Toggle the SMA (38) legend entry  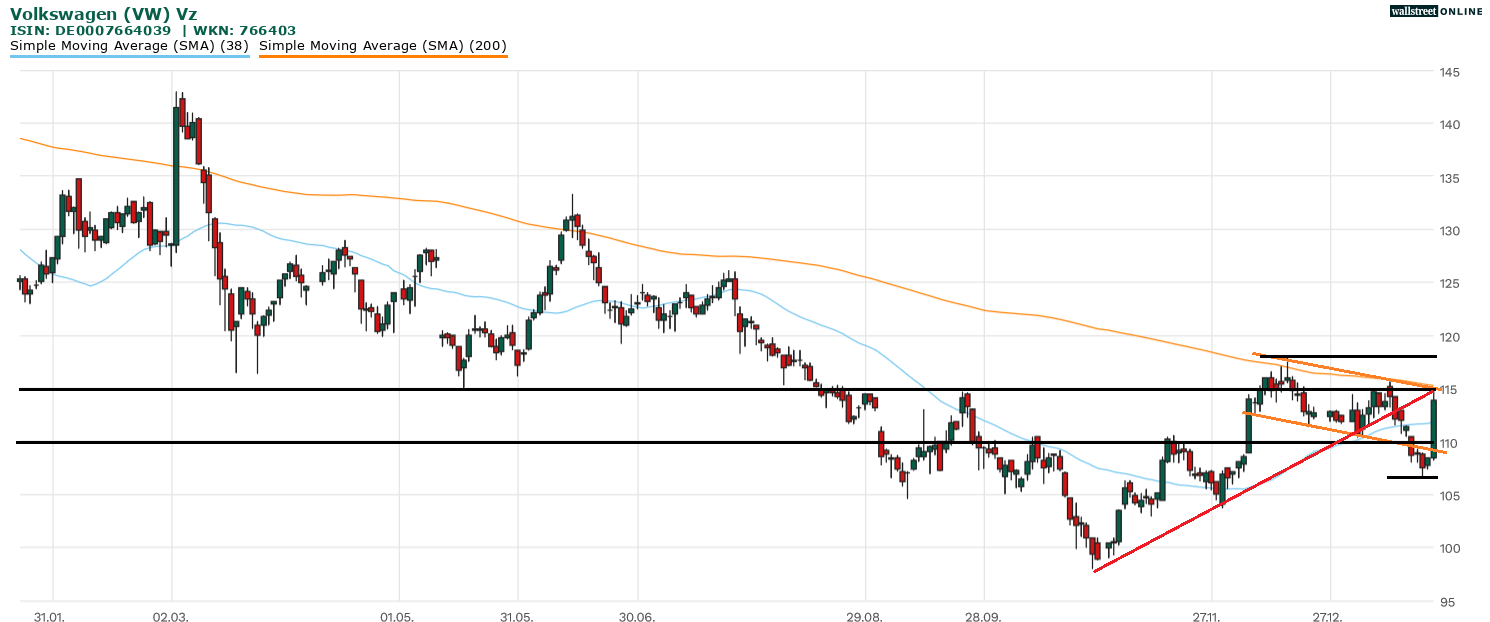tap(129, 45)
